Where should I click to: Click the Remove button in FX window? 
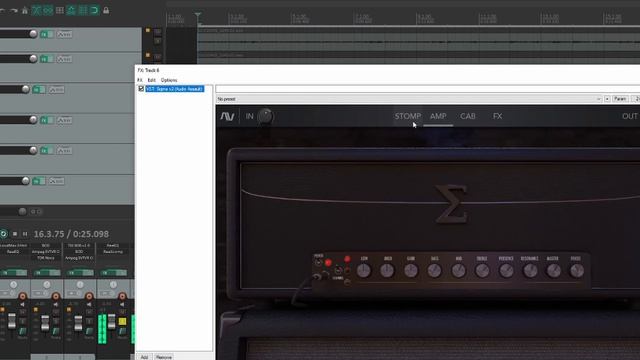(x=164, y=357)
